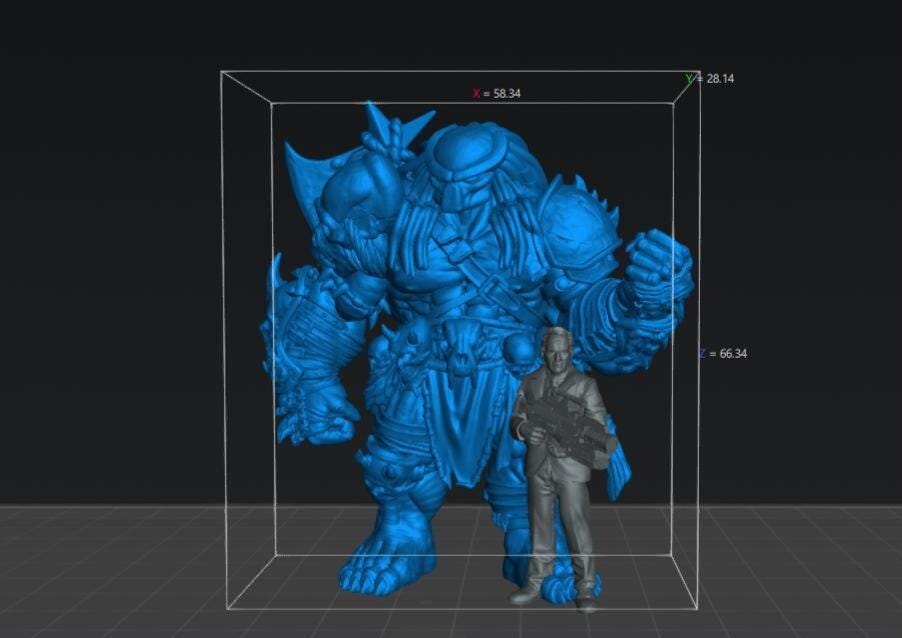Click the Y = 28.14 dimension label
The image size is (902, 638).
710,78
